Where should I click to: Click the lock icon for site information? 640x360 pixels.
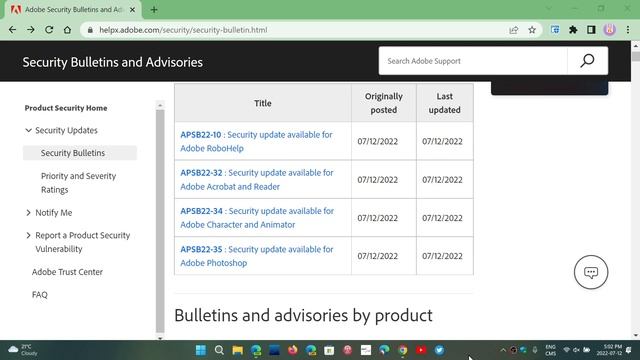point(90,30)
